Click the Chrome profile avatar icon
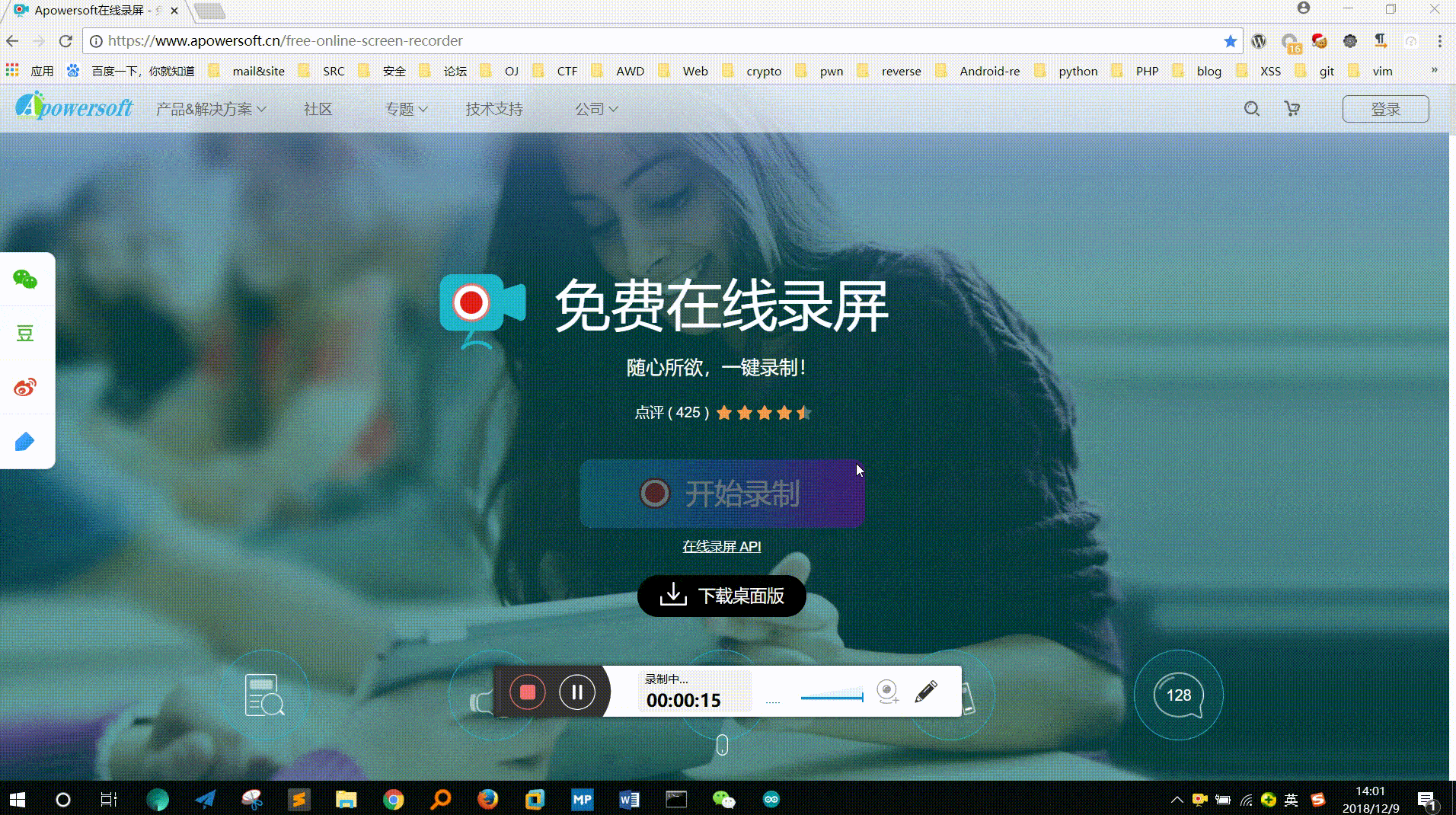The height and width of the screenshot is (815, 1456). point(1304,8)
